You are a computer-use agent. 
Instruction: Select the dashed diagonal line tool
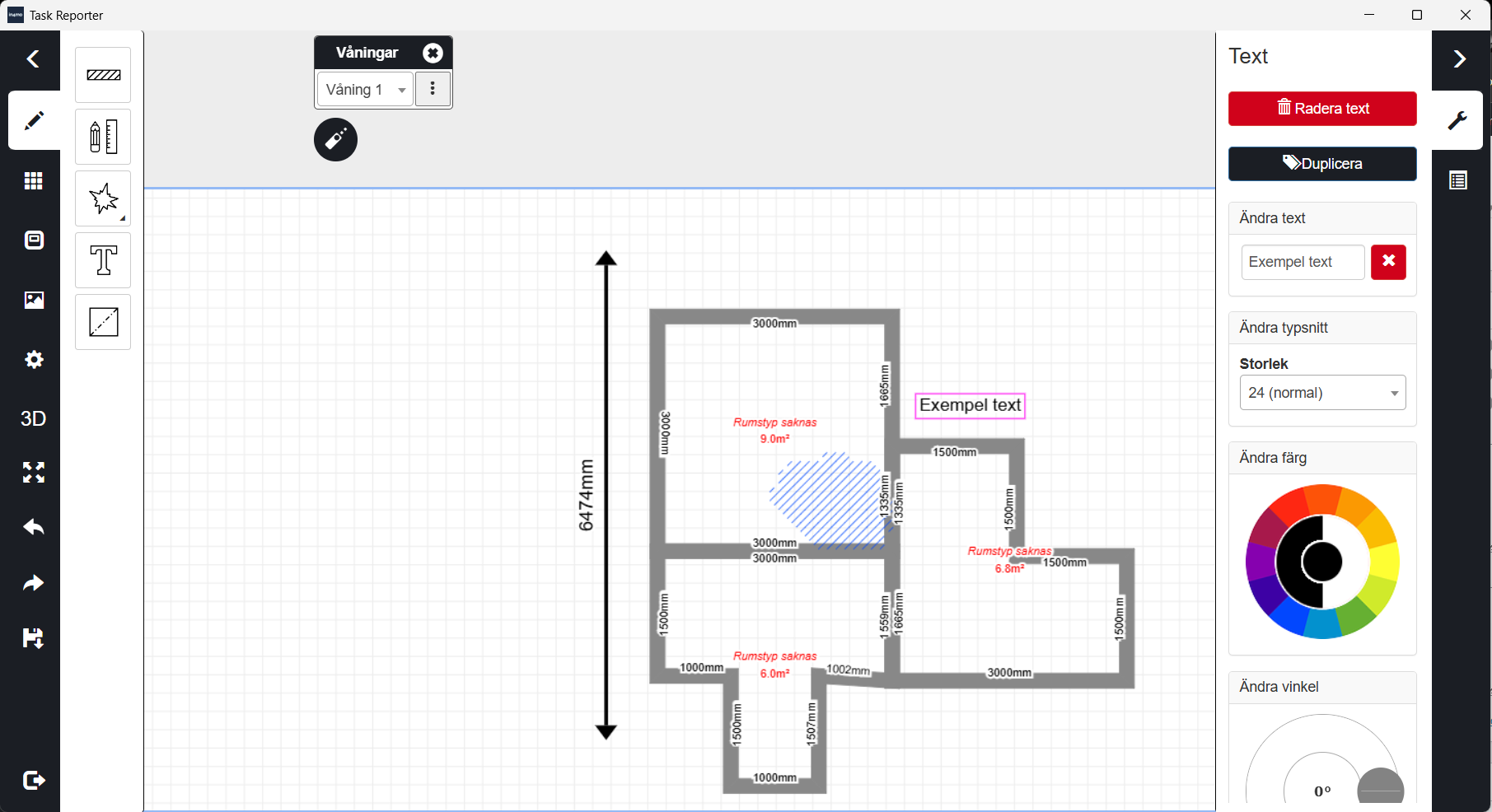(103, 322)
